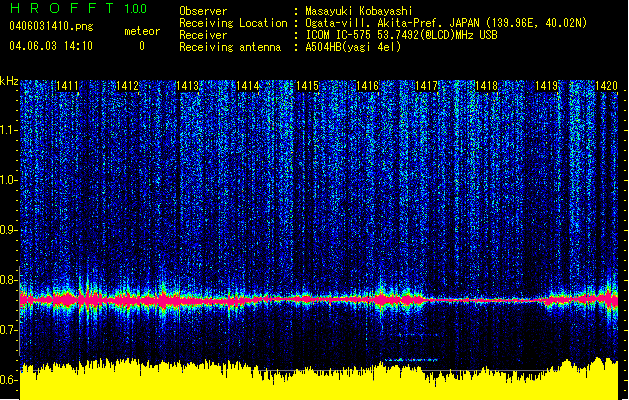This screenshot has width=629, height=400.
Task: Click the 1416 time marker
Action: [367, 86]
